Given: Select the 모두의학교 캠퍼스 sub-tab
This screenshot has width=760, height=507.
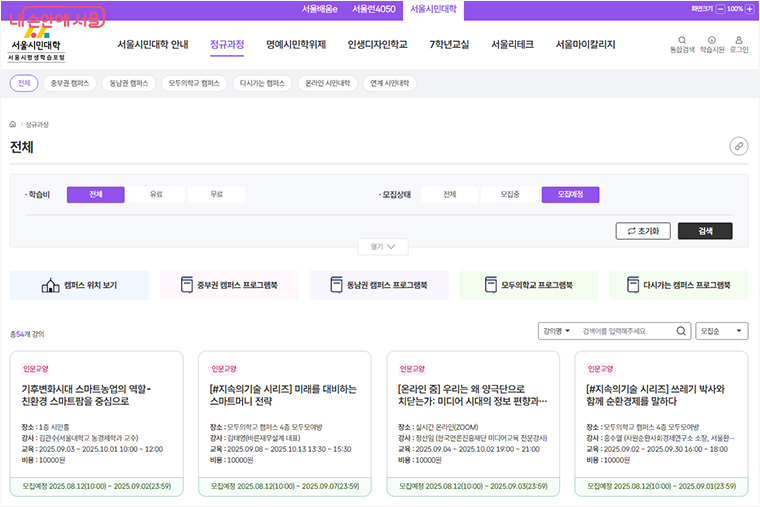Looking at the screenshot, I should [x=194, y=83].
